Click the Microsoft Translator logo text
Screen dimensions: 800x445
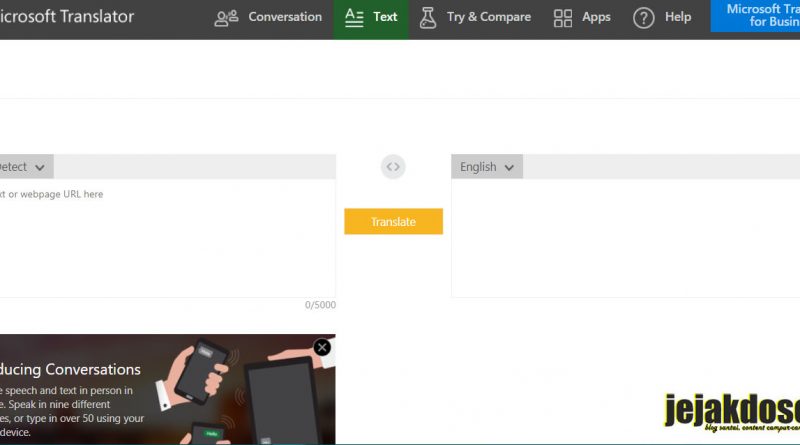click(67, 16)
